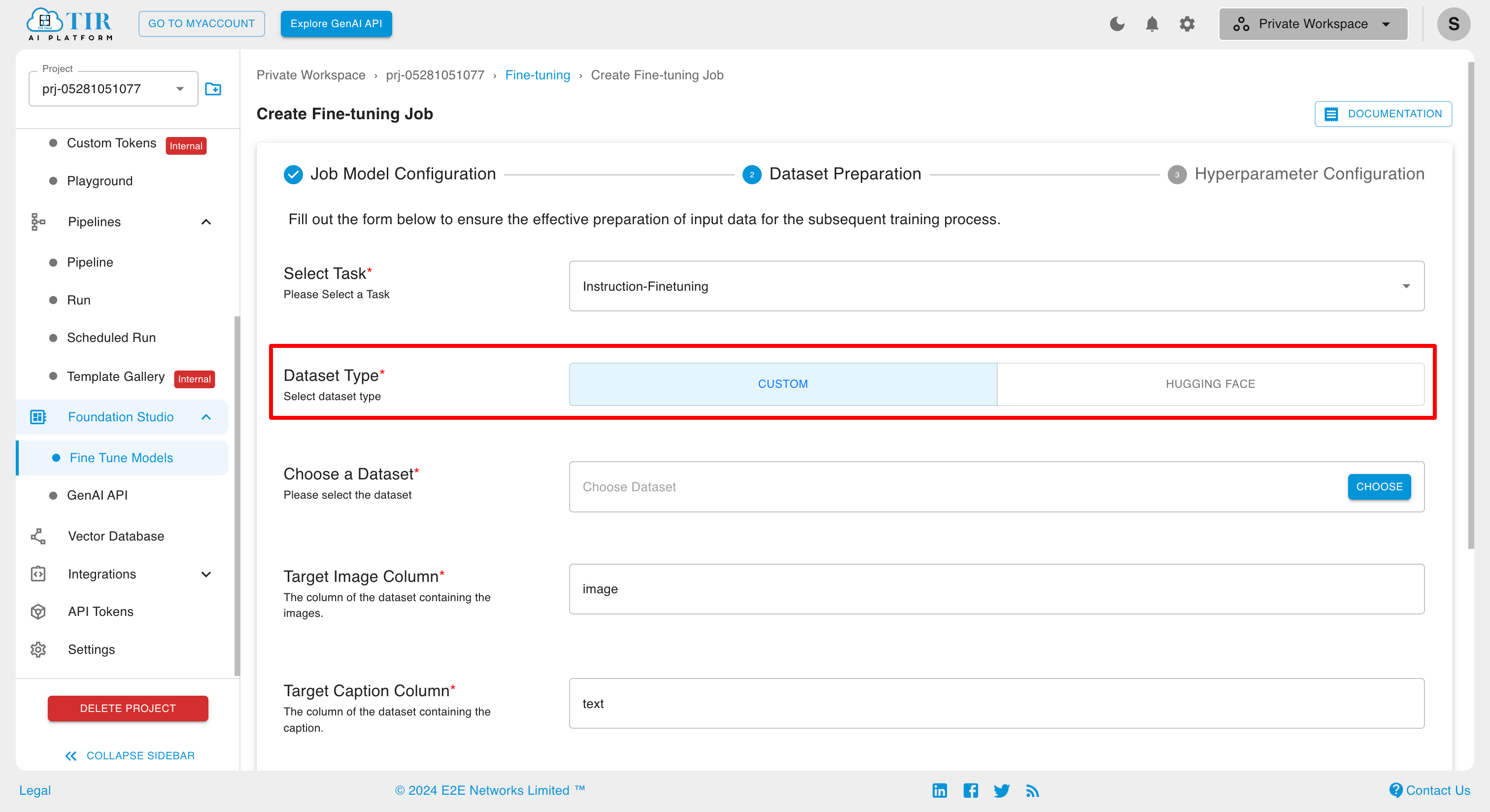Click the workspace icon in Private Workspace selector
The image size is (1490, 812).
(x=1241, y=24)
